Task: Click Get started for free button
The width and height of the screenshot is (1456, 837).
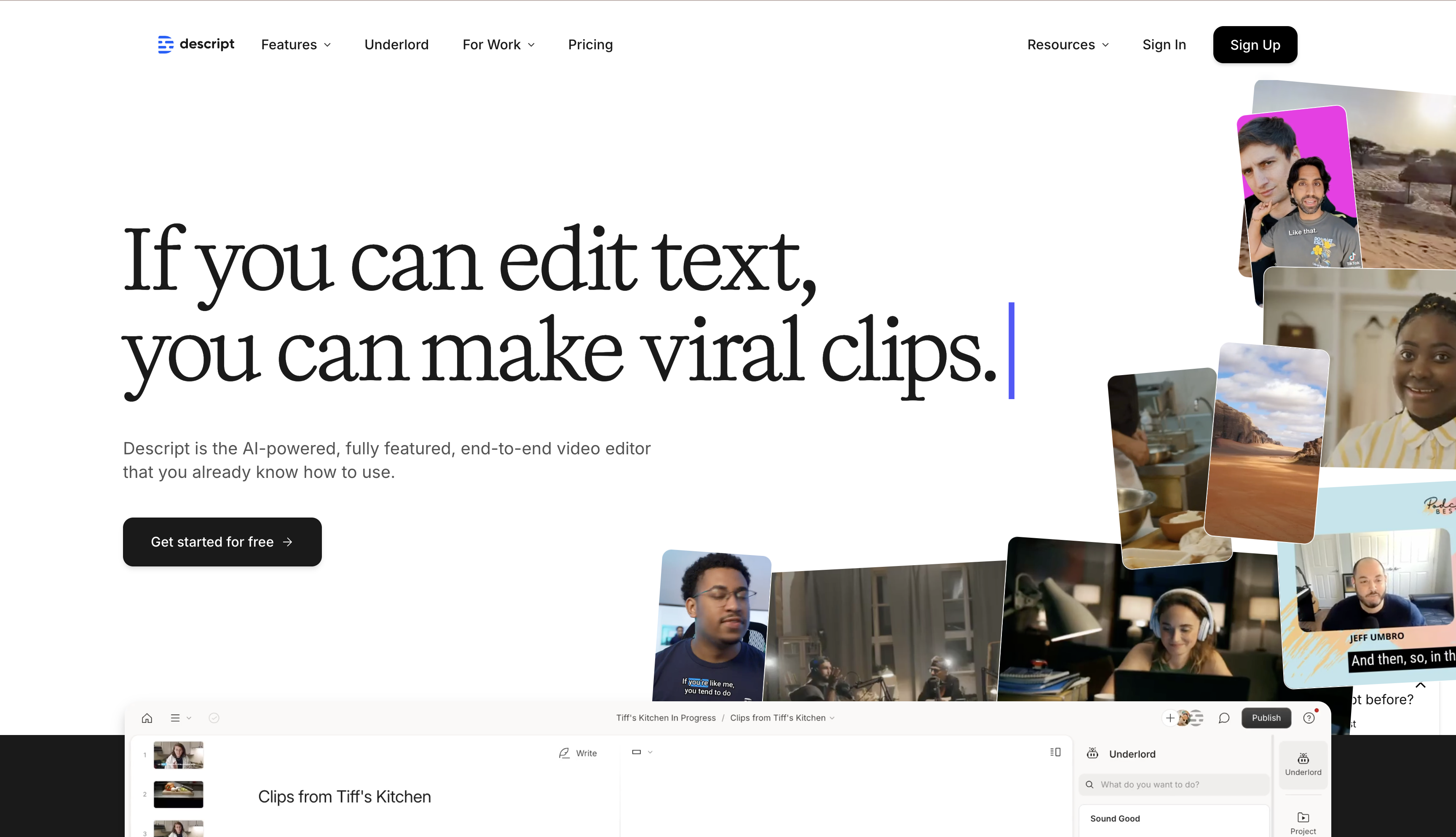Action: click(222, 542)
